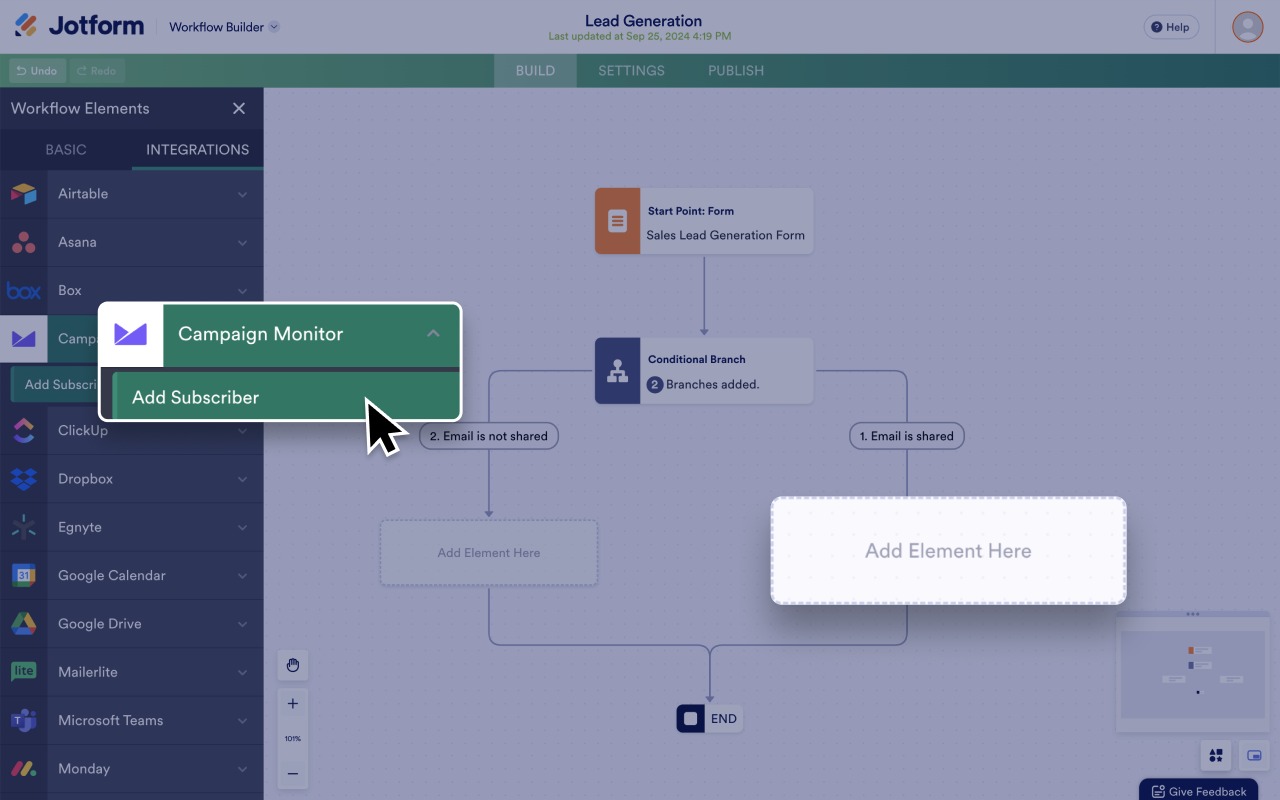Click the Egnyte icon
The width and height of the screenshot is (1280, 800).
[x=24, y=527]
